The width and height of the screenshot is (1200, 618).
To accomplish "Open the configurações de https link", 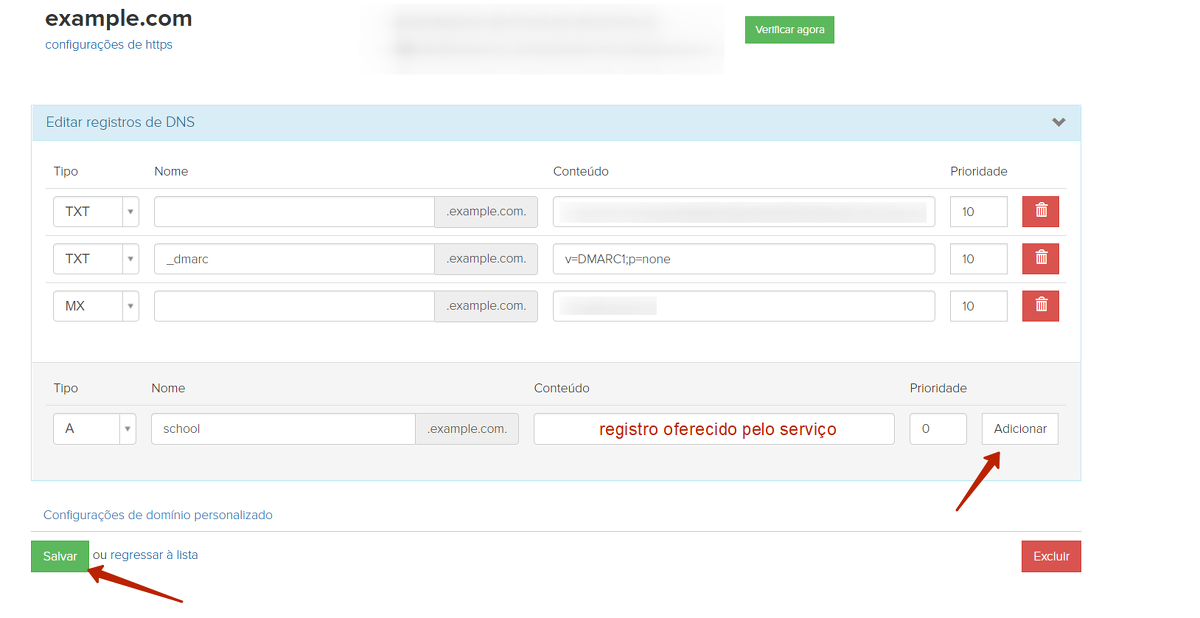I will [x=109, y=44].
